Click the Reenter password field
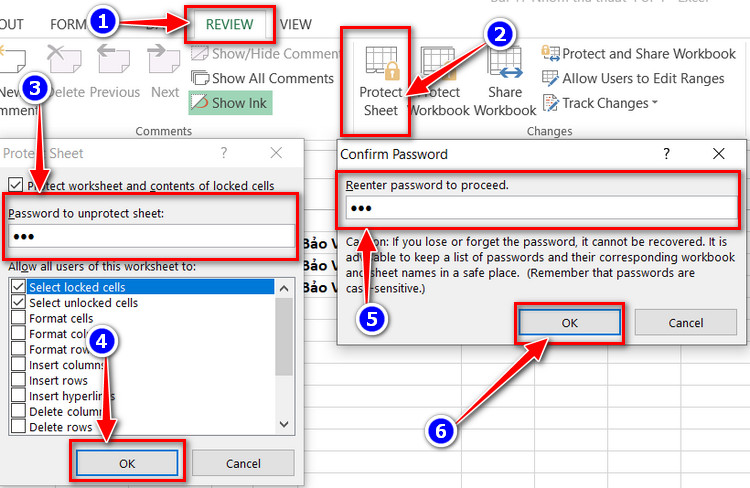The height and width of the screenshot is (488, 750). click(541, 208)
